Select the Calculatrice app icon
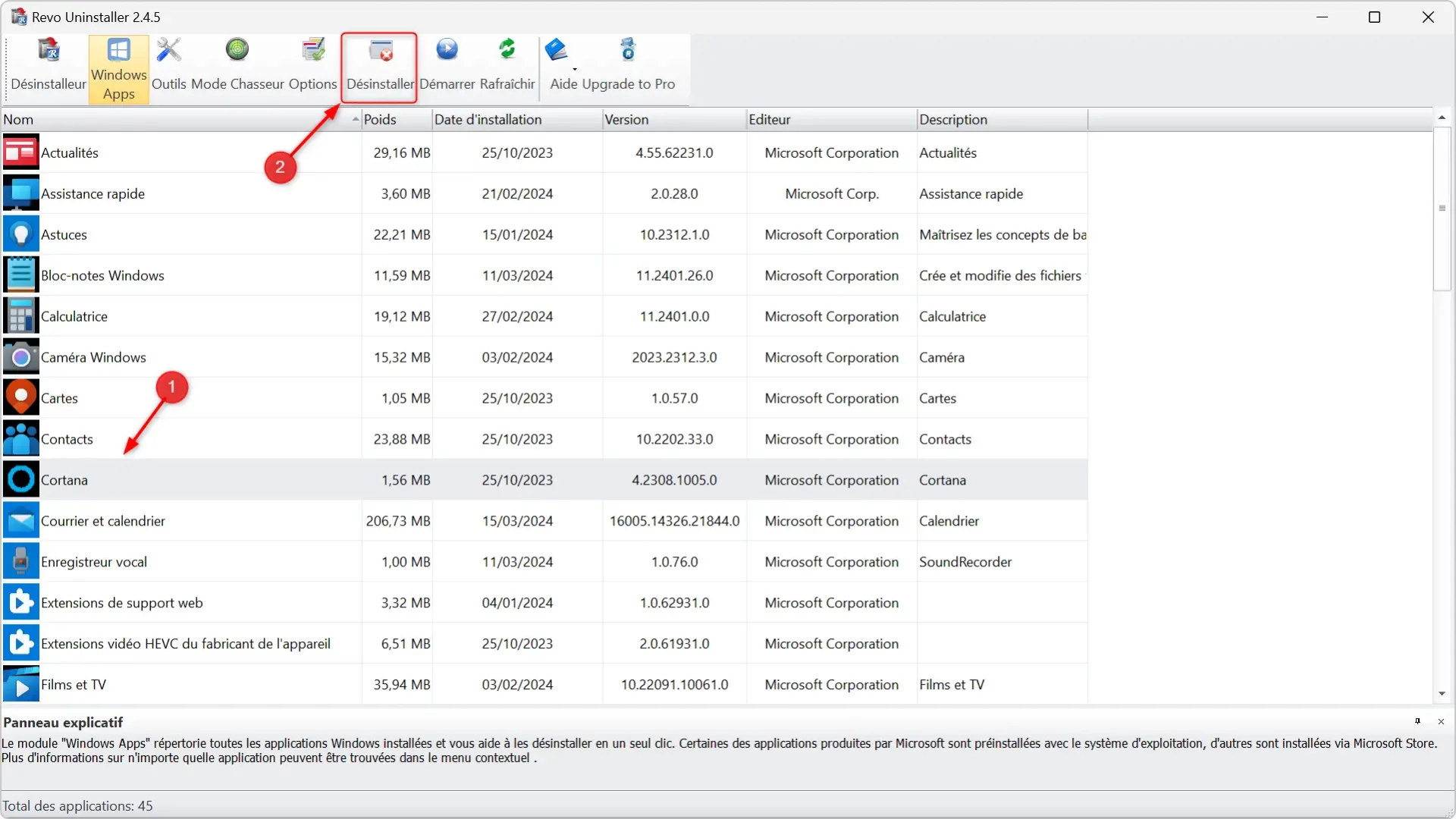The height and width of the screenshot is (819, 1456). (20, 316)
